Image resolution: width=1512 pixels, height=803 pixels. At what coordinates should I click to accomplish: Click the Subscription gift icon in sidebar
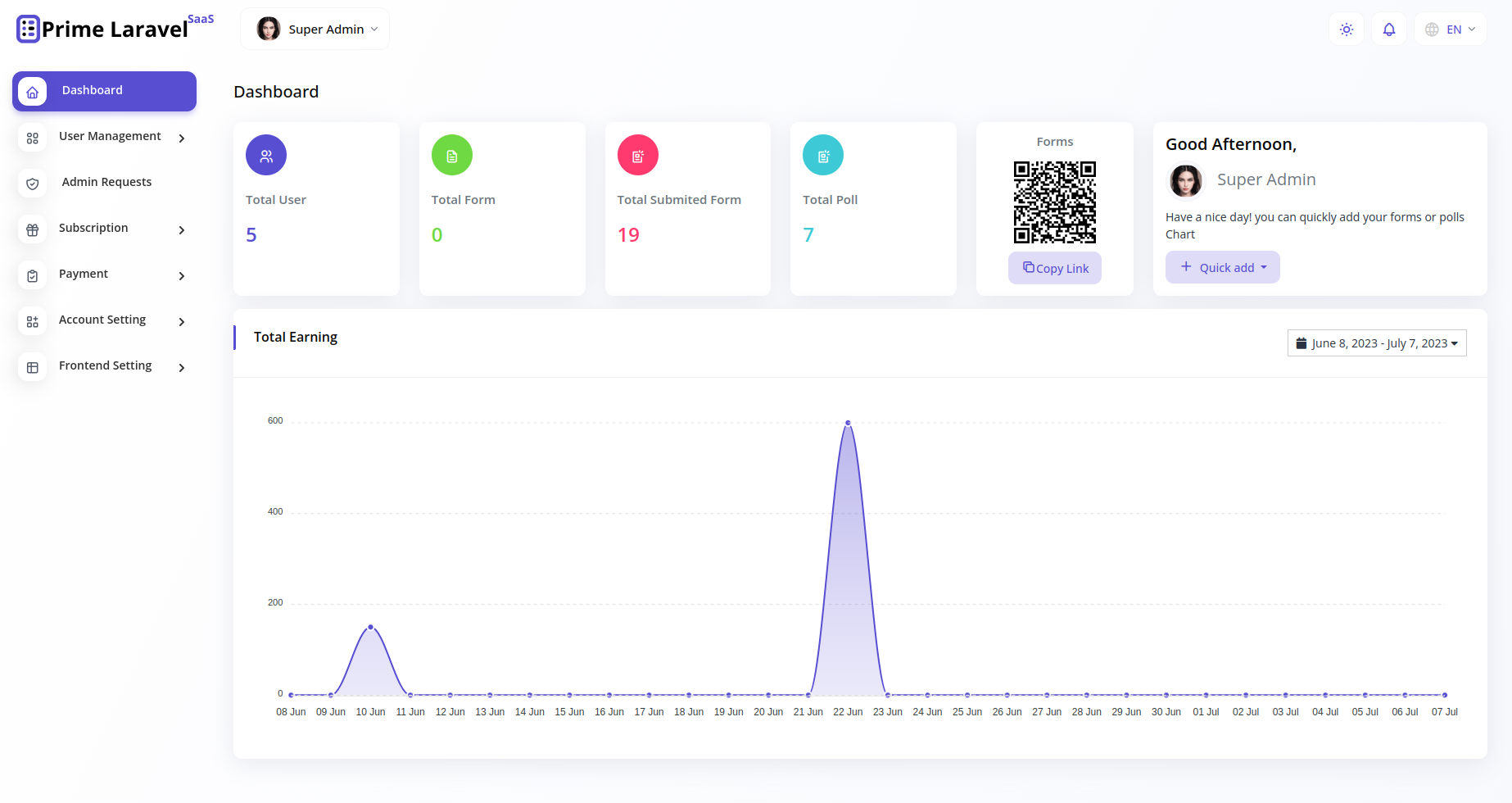pos(33,229)
